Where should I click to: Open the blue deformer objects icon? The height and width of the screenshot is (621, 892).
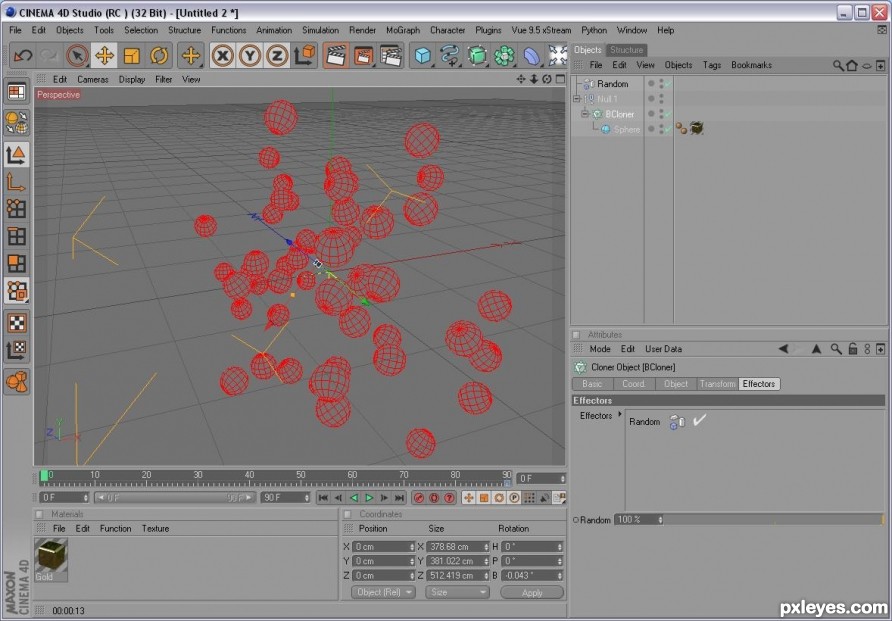532,56
